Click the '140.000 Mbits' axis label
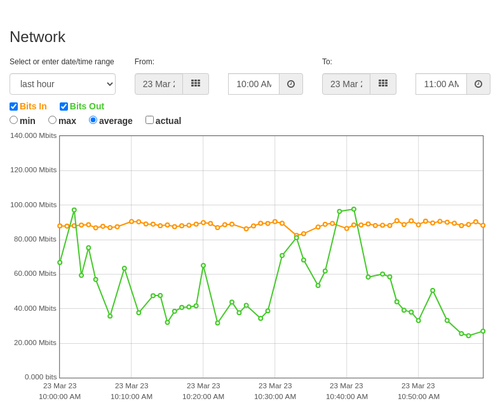Viewport: 500px width, 403px height. tap(33, 136)
